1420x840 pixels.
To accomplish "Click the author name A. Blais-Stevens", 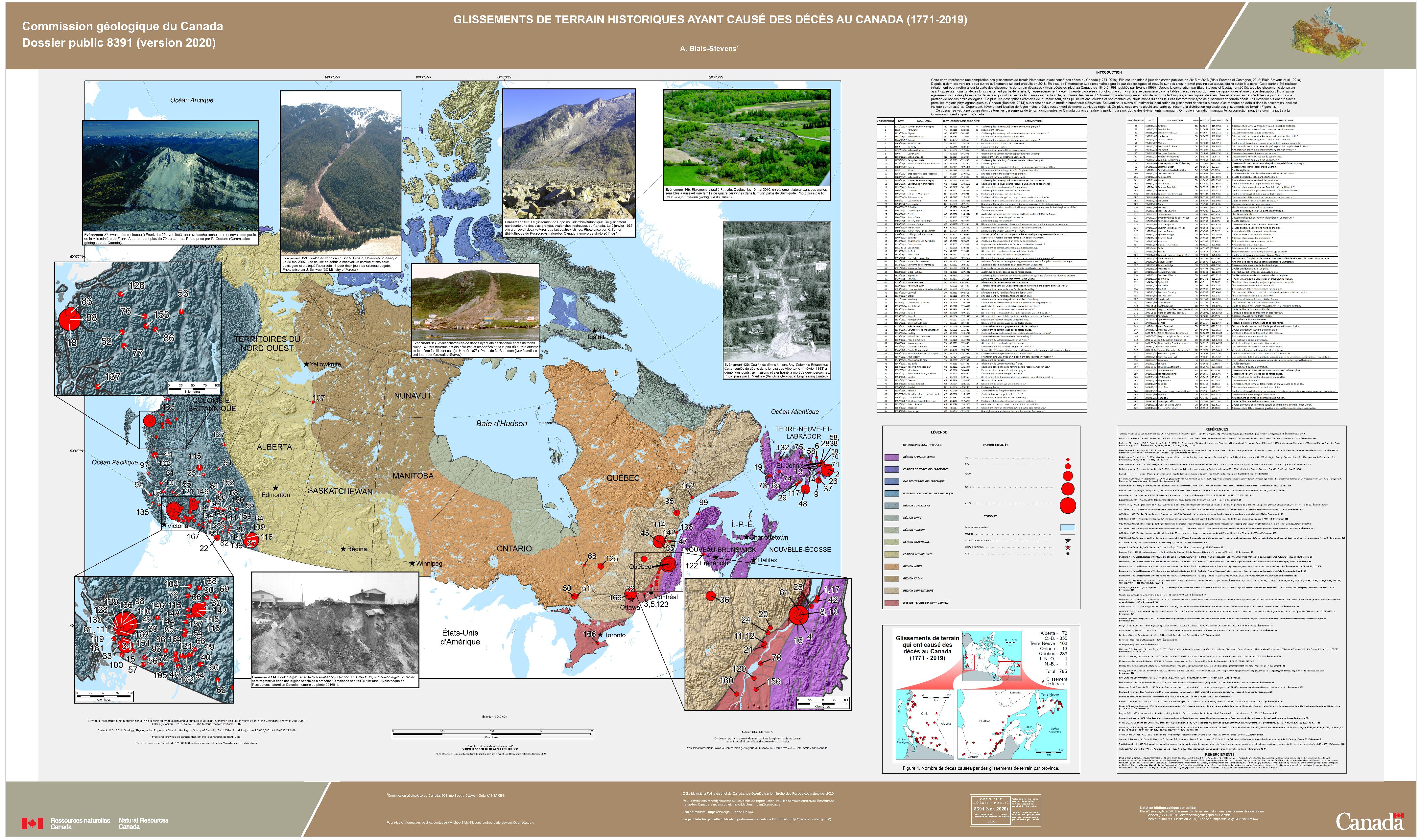I will coord(709,49).
